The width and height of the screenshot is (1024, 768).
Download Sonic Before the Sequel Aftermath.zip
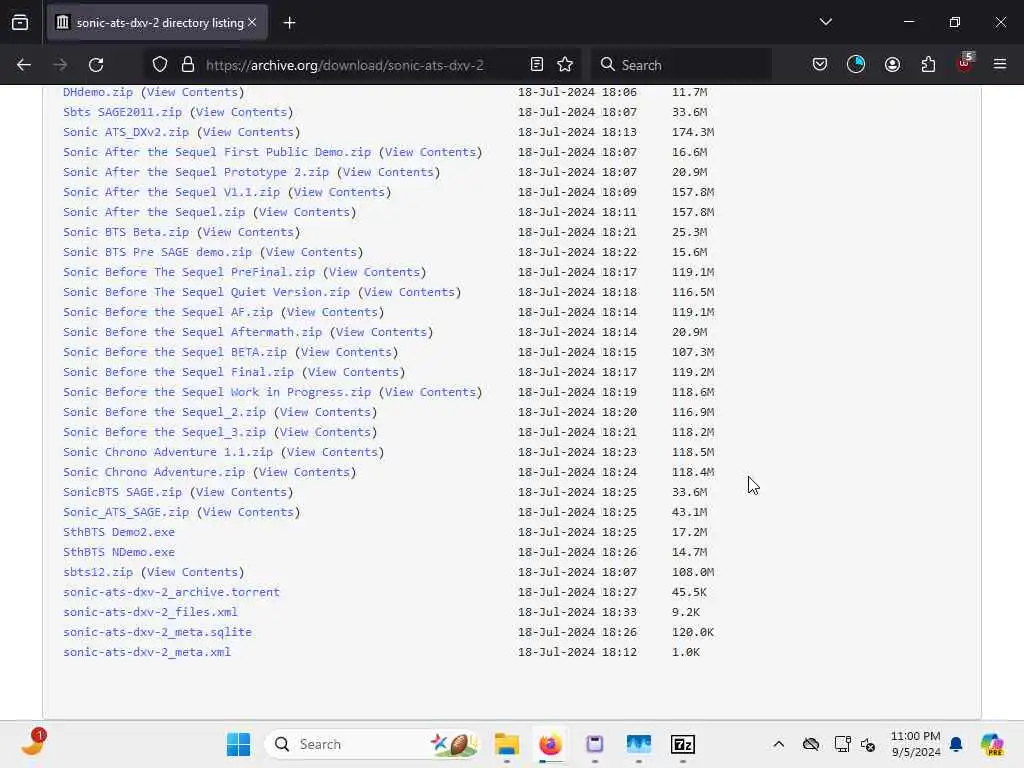[193, 332]
